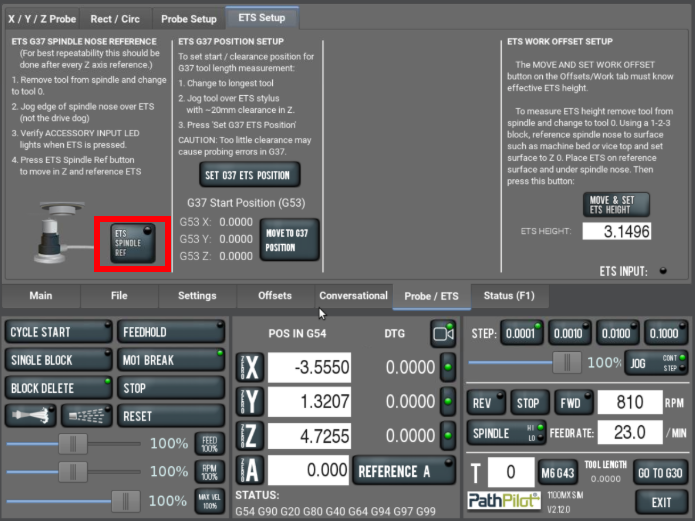
Task: Open the Offsets tab
Action: pos(275,296)
